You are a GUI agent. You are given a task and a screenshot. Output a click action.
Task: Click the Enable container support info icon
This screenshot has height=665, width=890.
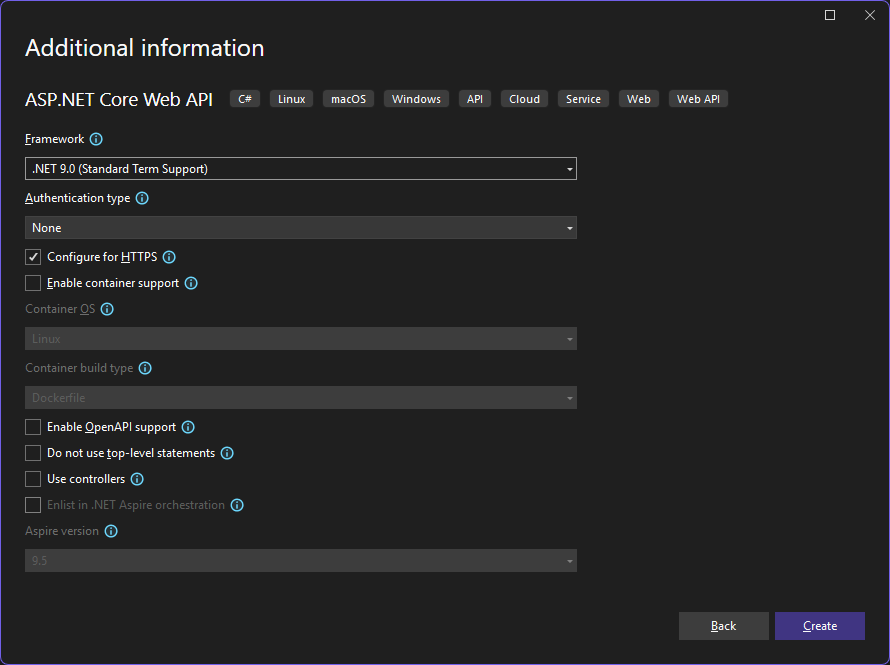[190, 283]
